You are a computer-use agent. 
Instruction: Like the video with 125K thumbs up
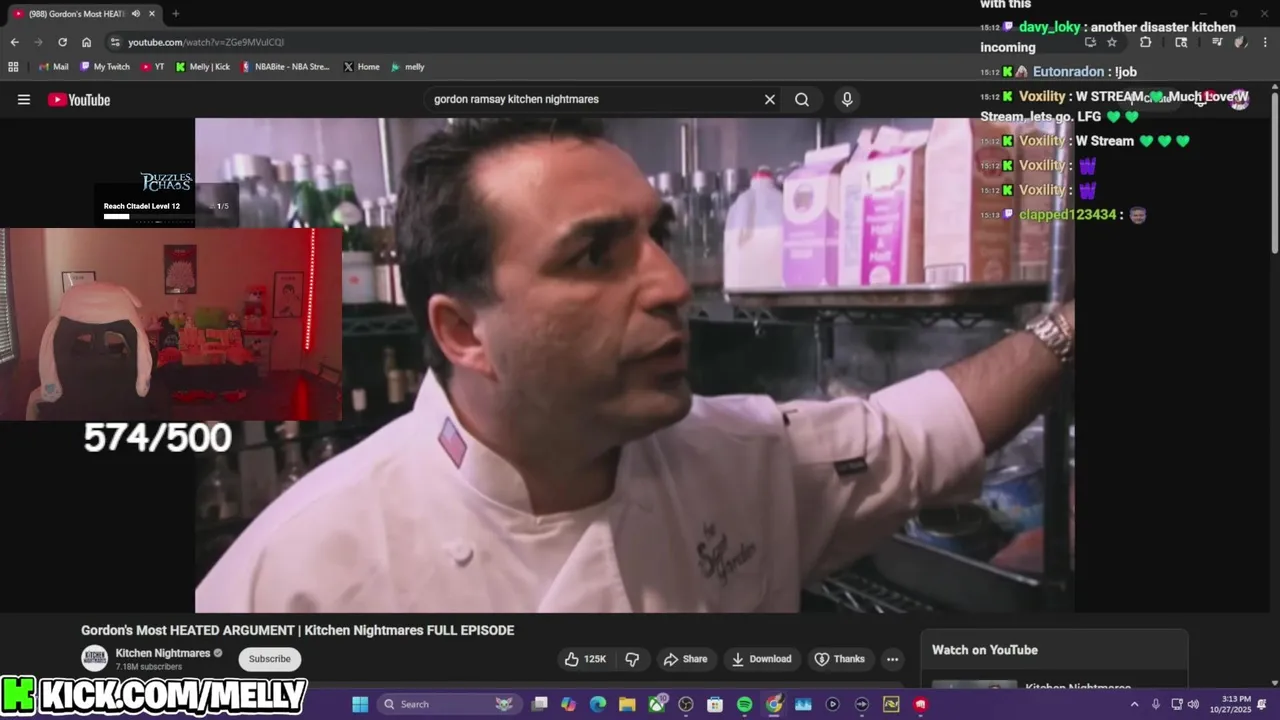tap(585, 659)
